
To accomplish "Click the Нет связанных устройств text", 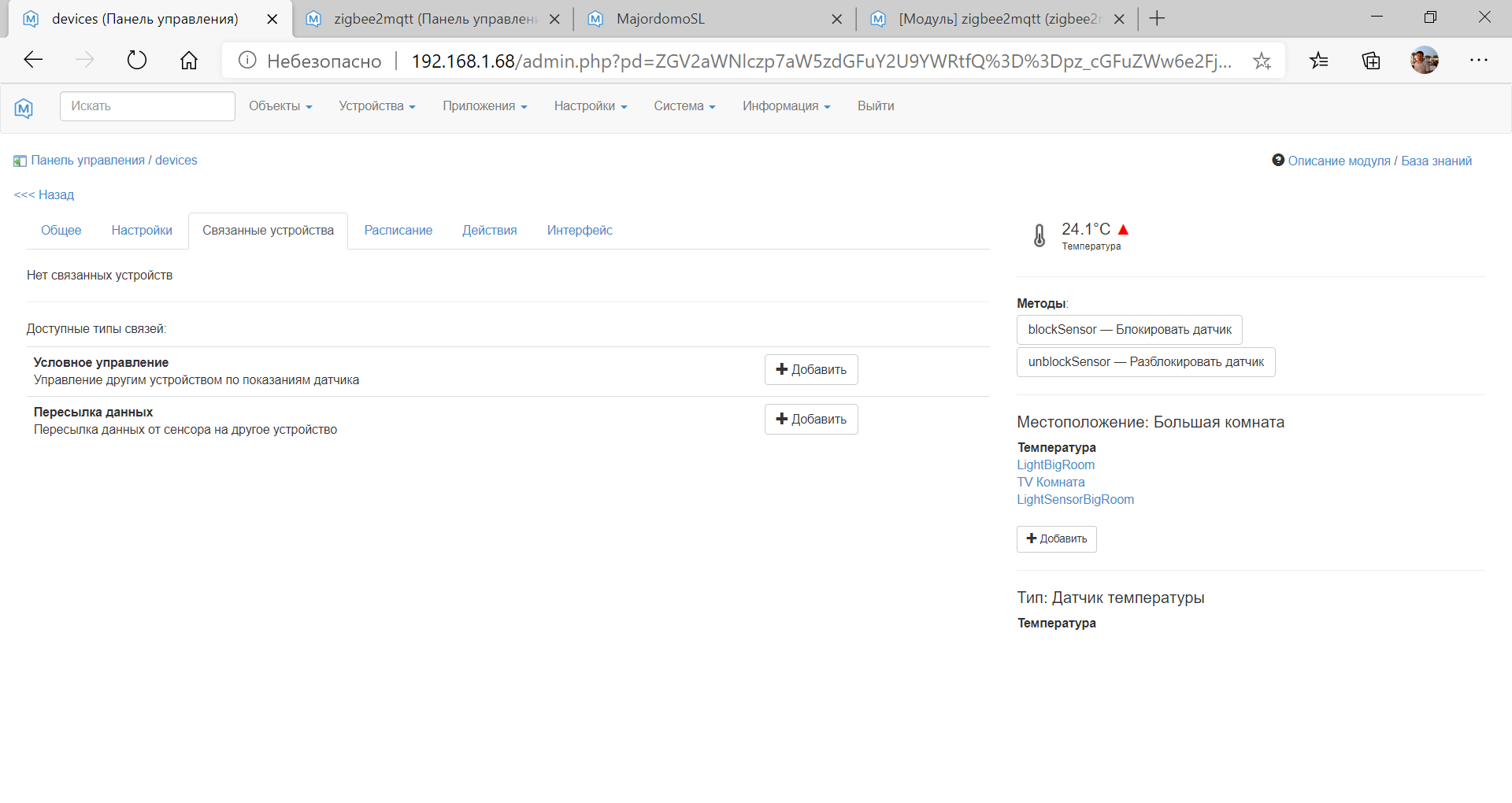I will (99, 276).
